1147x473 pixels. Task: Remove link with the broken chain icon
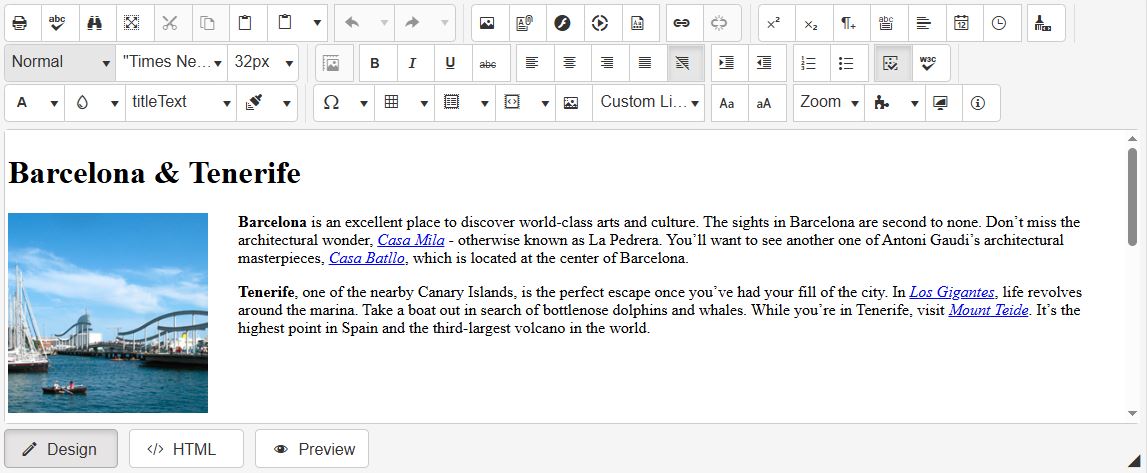click(x=719, y=23)
